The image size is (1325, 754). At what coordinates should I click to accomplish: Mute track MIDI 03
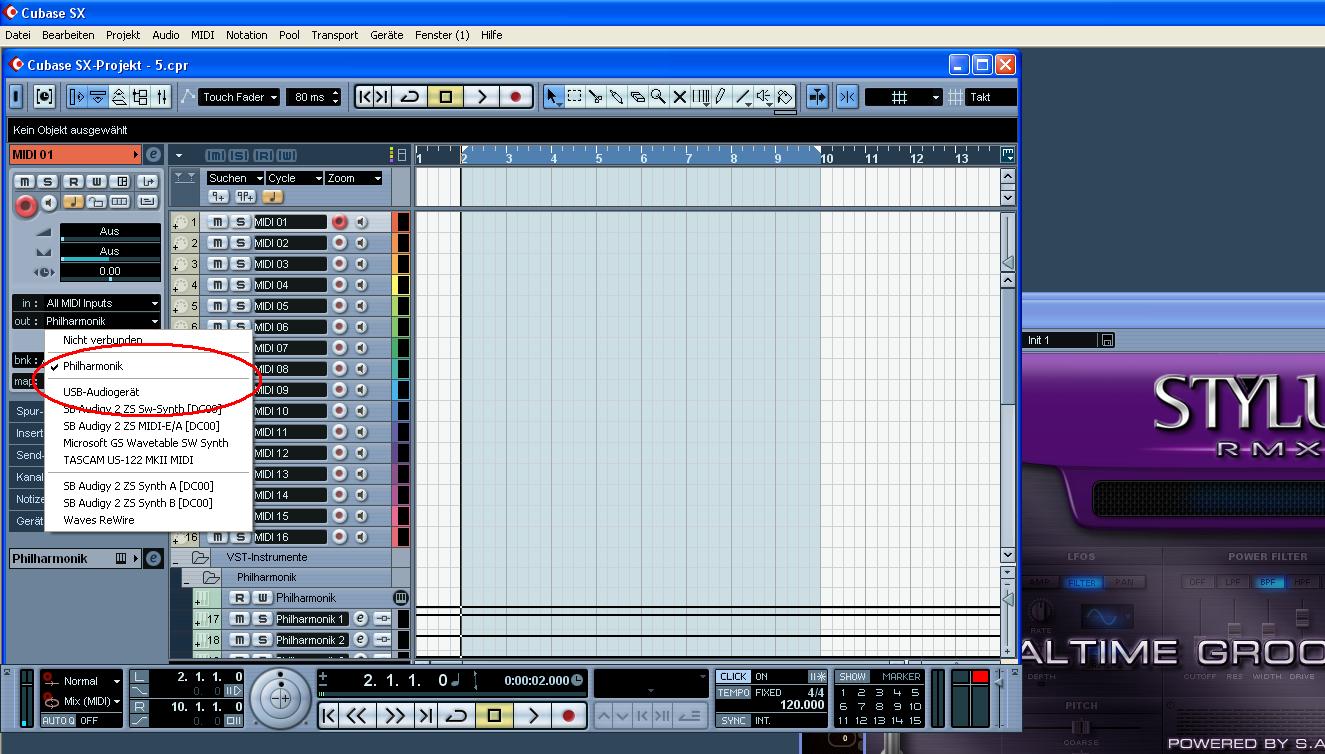pyautogui.click(x=218, y=264)
